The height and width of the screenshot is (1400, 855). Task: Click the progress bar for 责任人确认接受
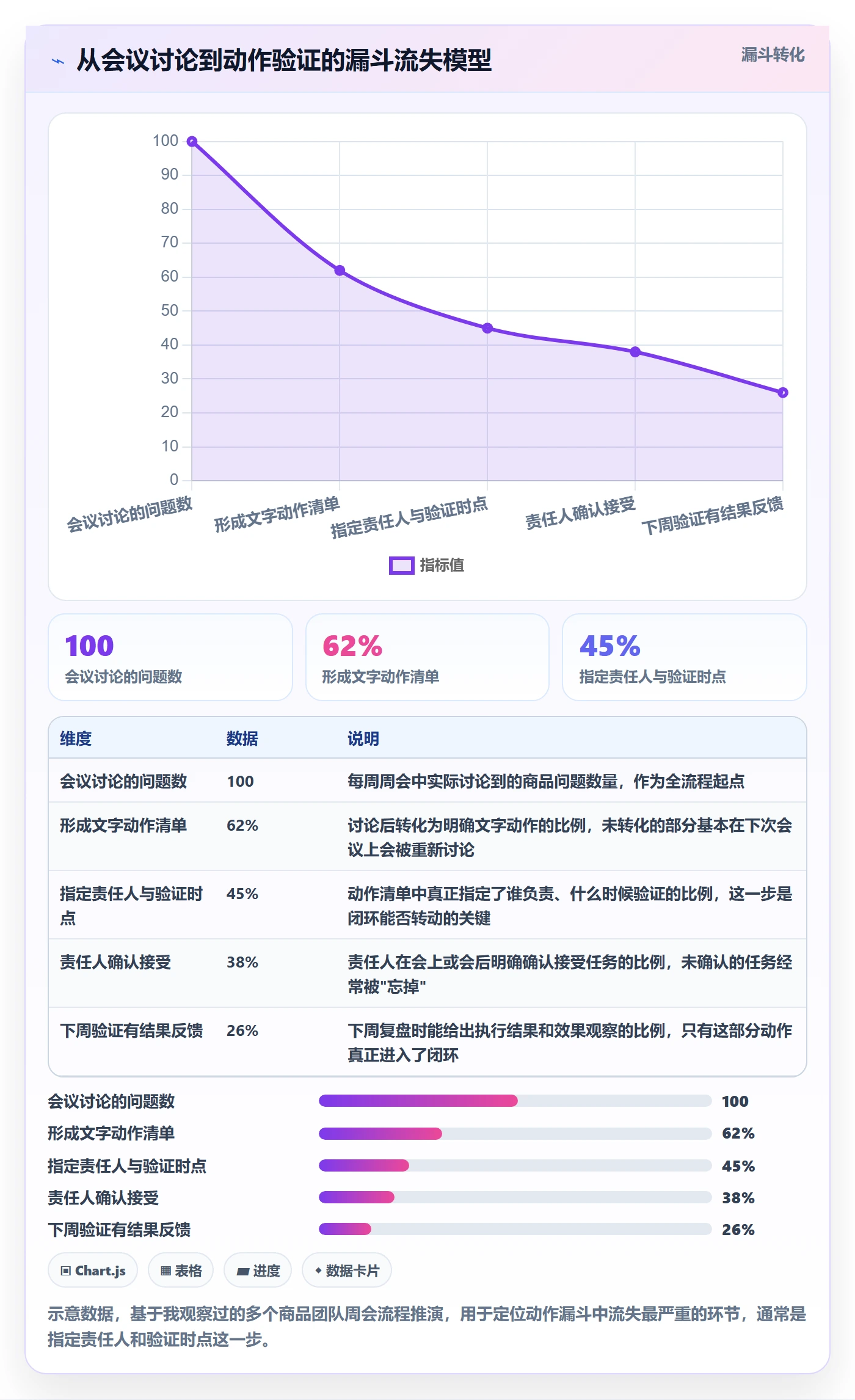click(515, 1197)
